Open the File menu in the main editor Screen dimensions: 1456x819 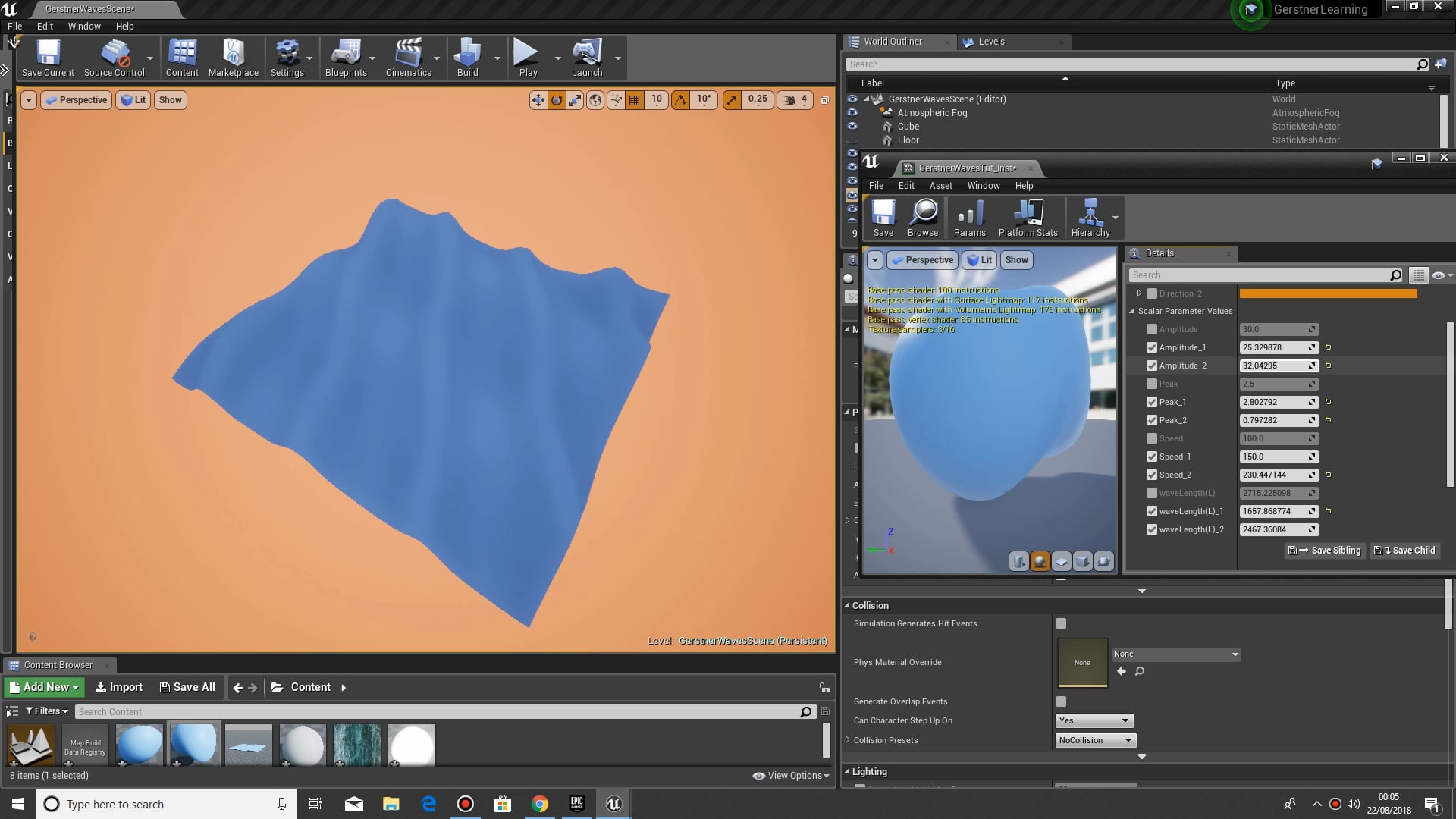click(14, 26)
